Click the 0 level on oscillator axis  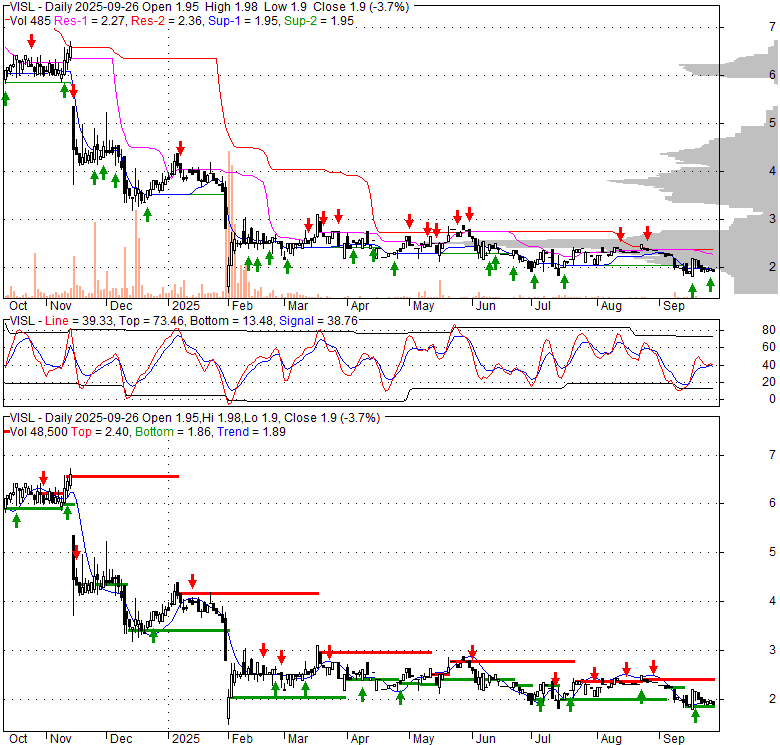[x=772, y=398]
